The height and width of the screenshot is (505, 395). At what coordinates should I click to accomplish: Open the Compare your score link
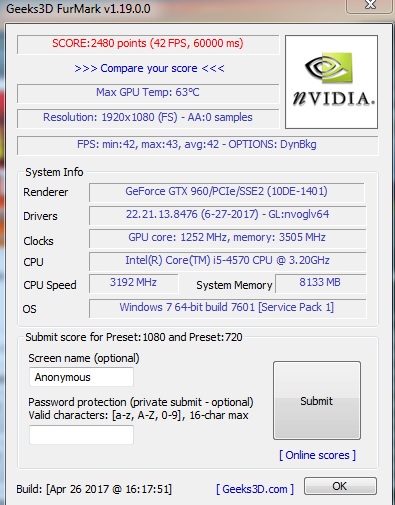149,68
